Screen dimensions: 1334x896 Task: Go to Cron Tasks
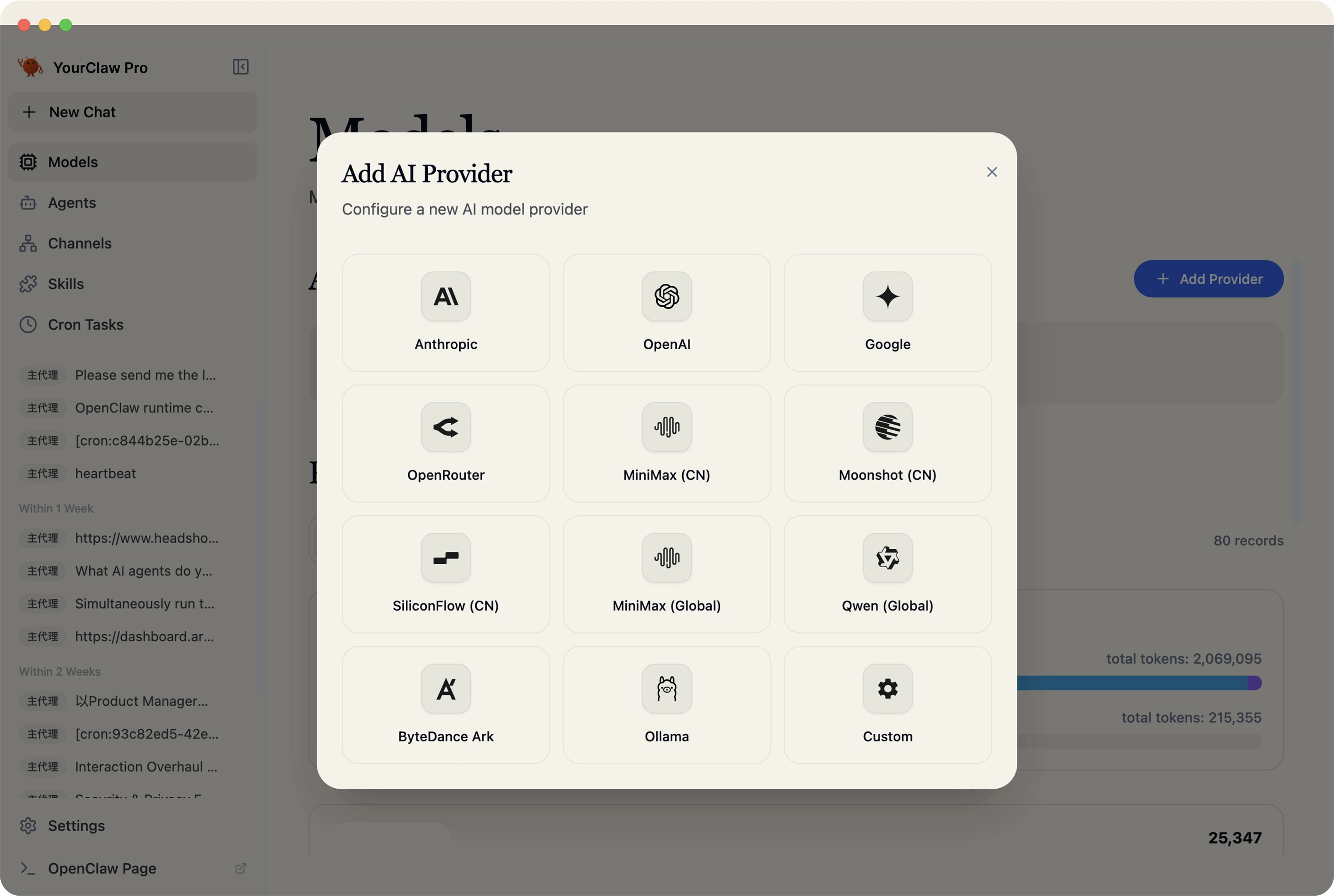(x=86, y=325)
